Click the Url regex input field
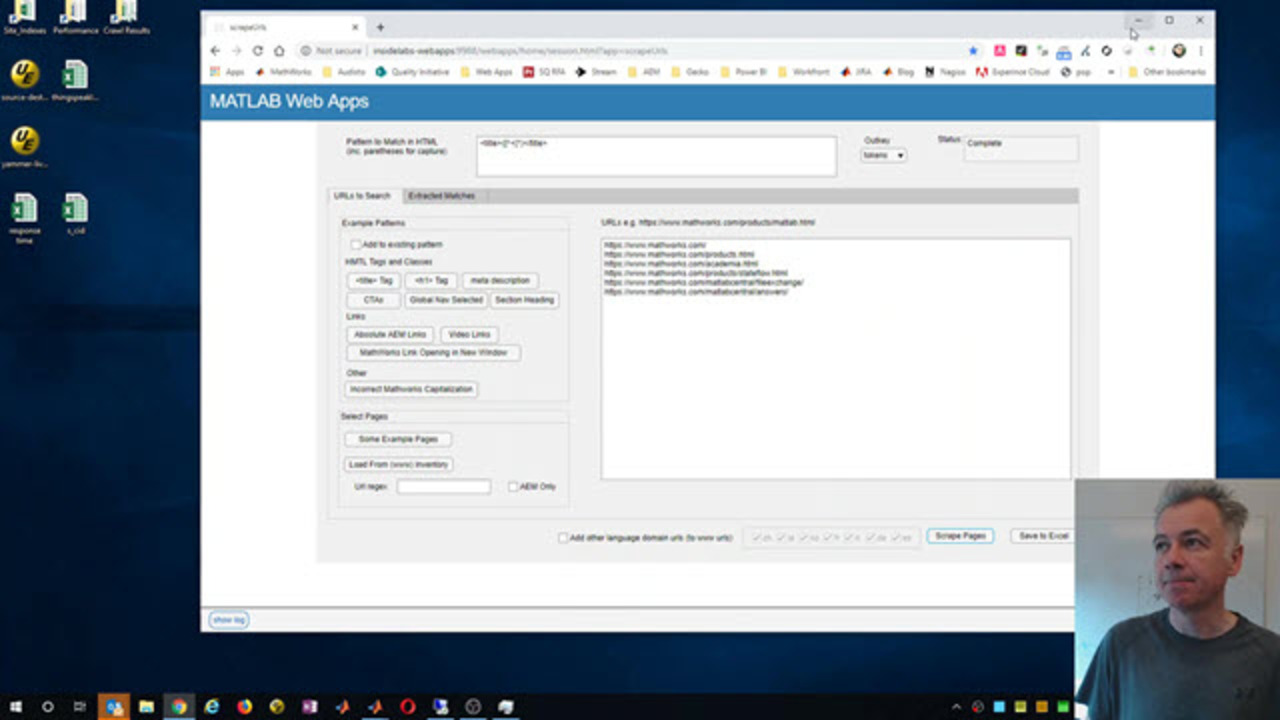 tap(443, 487)
